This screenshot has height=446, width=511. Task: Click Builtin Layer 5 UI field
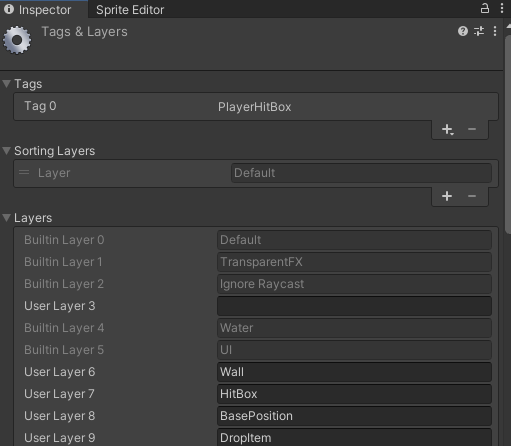pyautogui.click(x=354, y=350)
